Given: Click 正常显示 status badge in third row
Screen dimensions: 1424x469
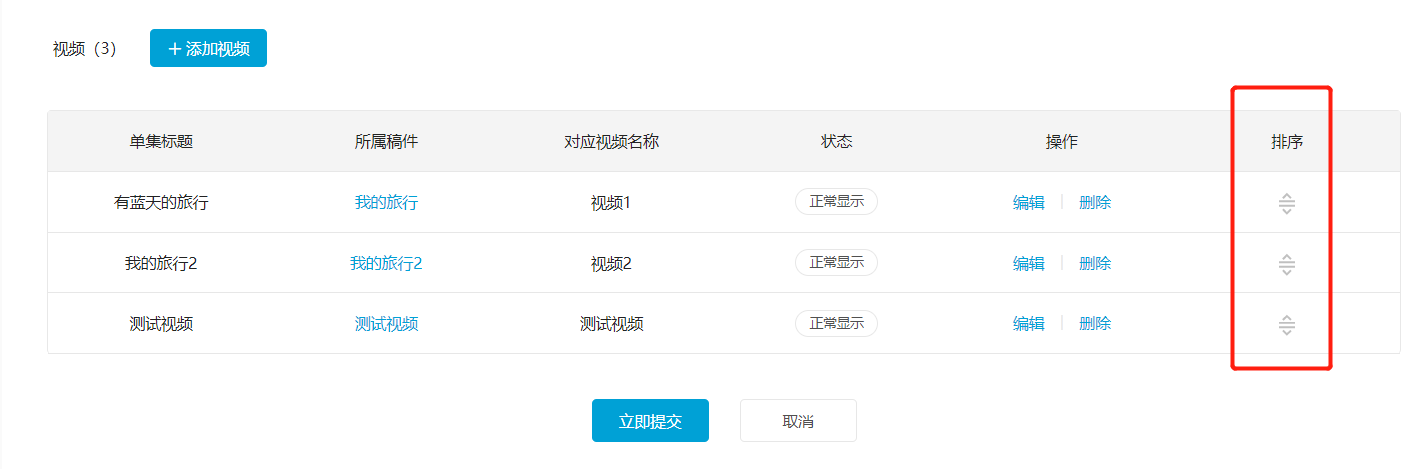Looking at the screenshot, I should point(836,323).
